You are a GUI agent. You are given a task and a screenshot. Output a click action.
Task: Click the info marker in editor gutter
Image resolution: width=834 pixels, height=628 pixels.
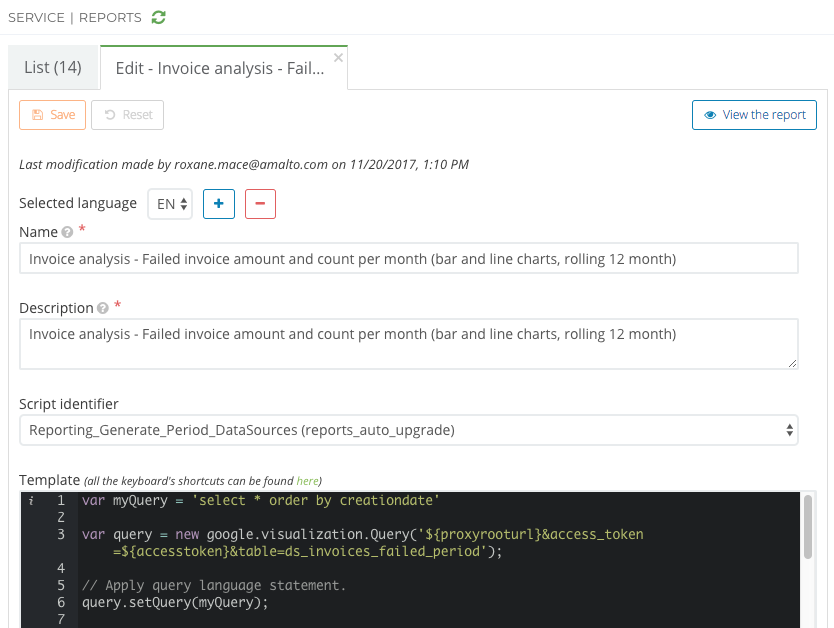tap(31, 500)
